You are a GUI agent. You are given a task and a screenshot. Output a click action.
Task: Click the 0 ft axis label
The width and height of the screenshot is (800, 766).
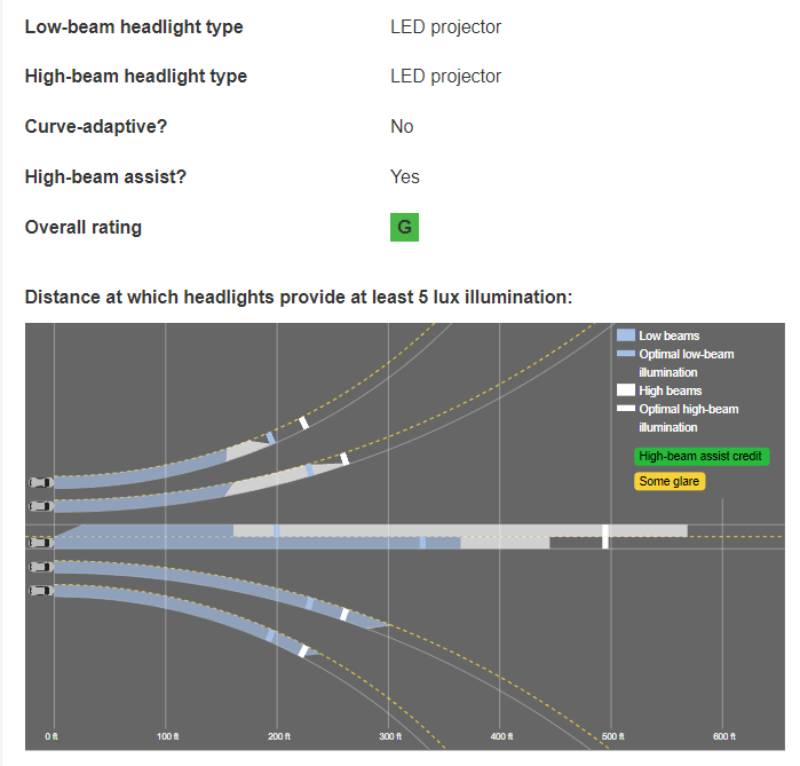coord(52,736)
